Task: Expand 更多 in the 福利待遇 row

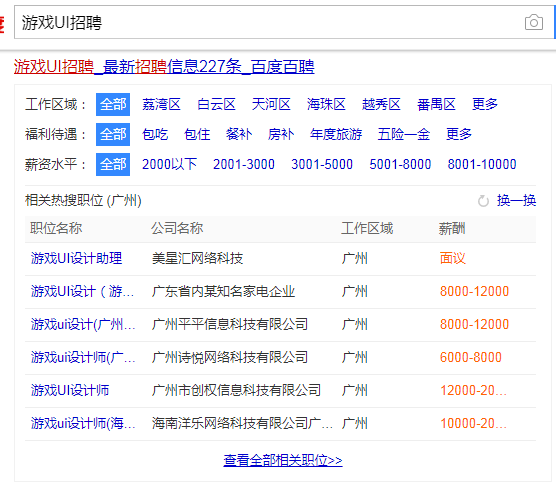Action: coord(459,134)
